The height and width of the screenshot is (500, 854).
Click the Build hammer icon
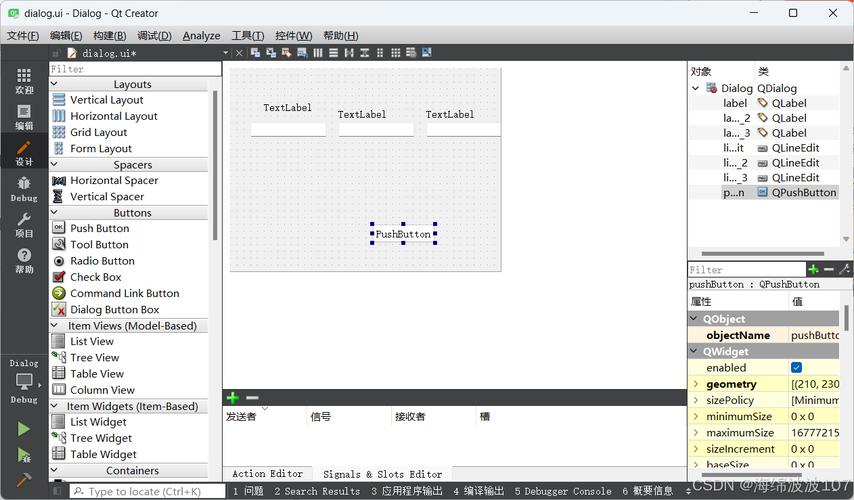pos(23,480)
